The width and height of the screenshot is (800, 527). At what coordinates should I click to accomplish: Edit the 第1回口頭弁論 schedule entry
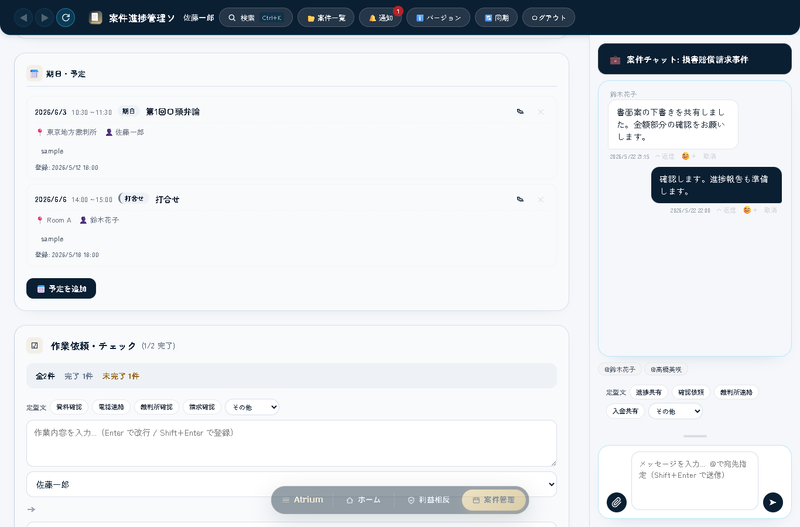(x=520, y=111)
